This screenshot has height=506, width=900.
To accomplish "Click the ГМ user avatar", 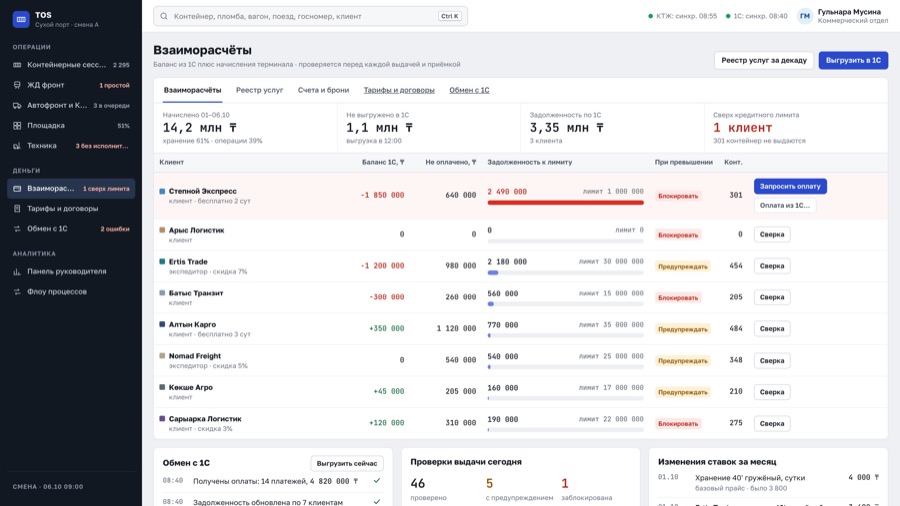I will pyautogui.click(x=805, y=16).
